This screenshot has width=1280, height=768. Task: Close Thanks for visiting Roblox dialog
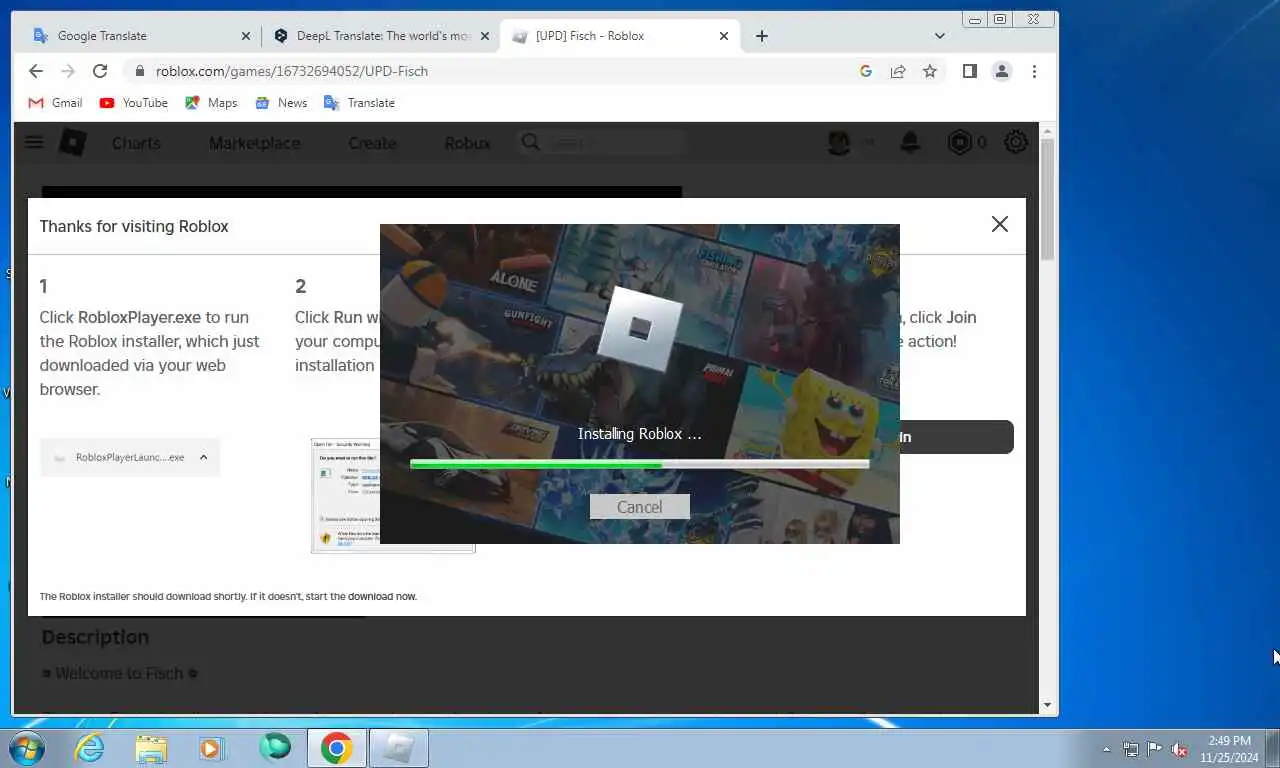[999, 224]
